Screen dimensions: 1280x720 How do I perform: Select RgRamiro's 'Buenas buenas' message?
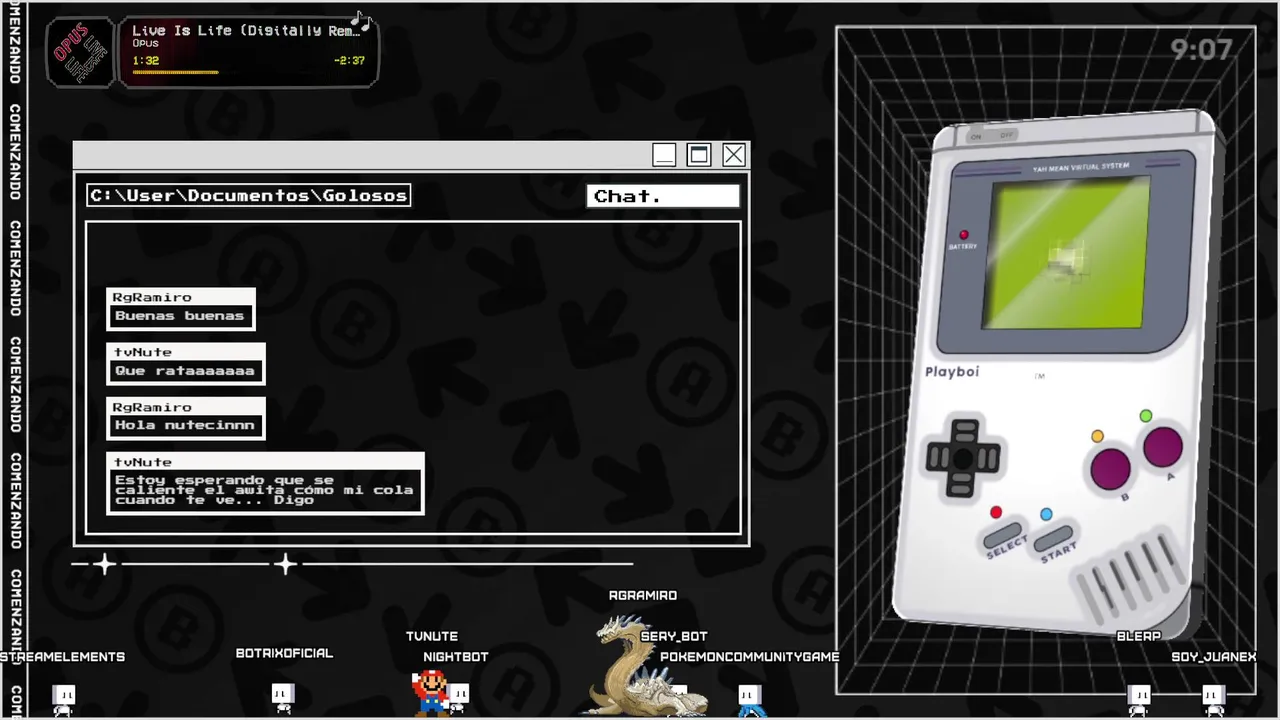click(x=181, y=308)
